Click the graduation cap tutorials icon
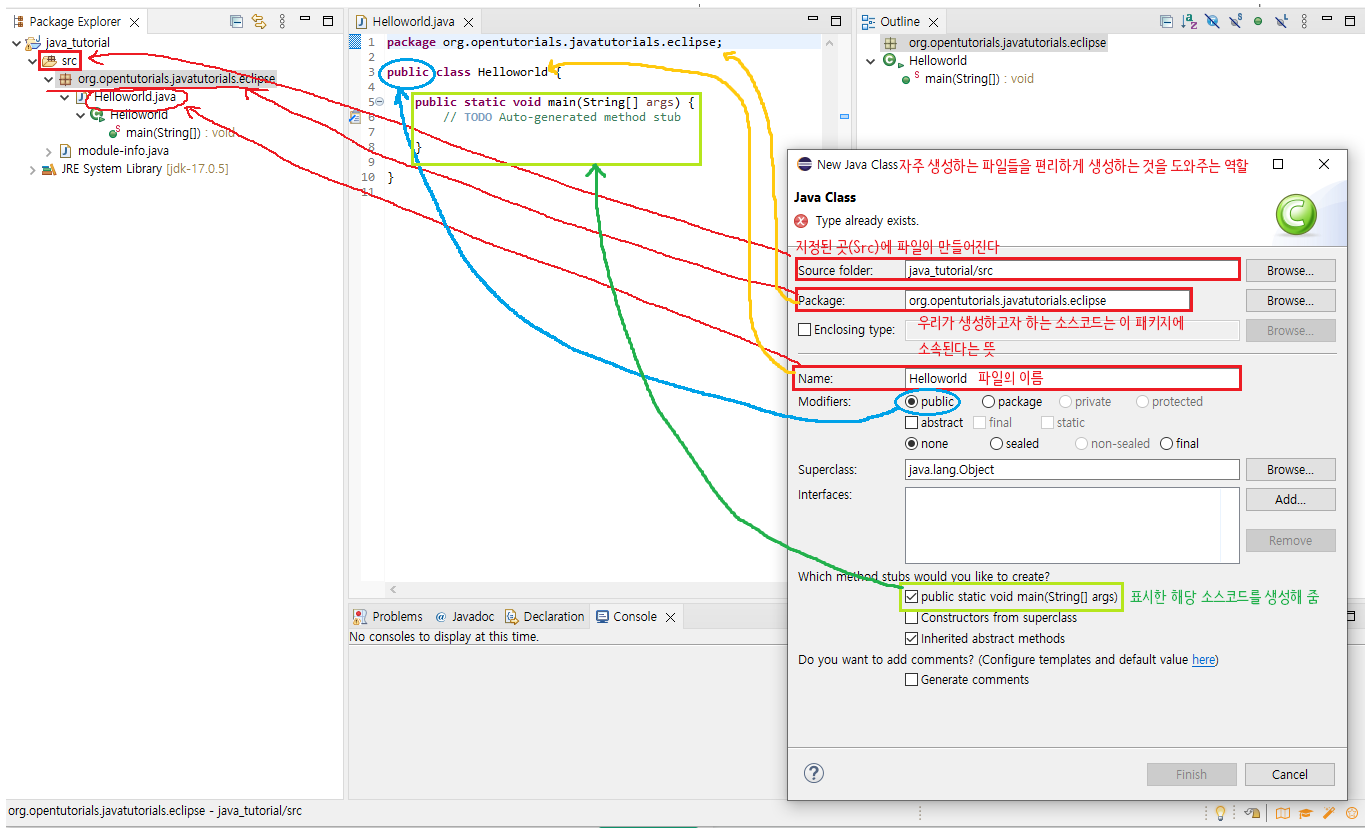This screenshot has width=1370, height=832. (x=1306, y=812)
